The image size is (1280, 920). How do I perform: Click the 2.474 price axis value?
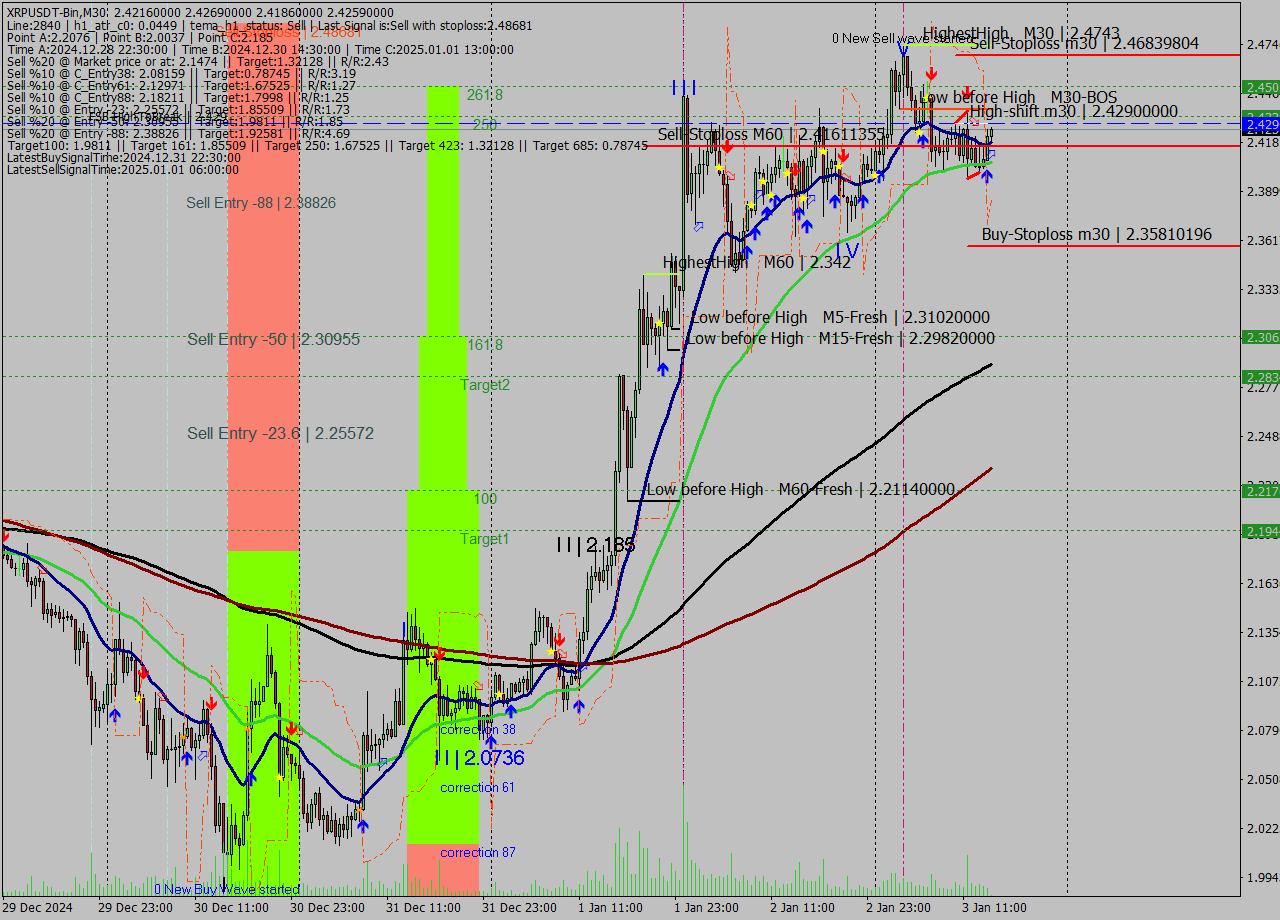coord(1262,45)
